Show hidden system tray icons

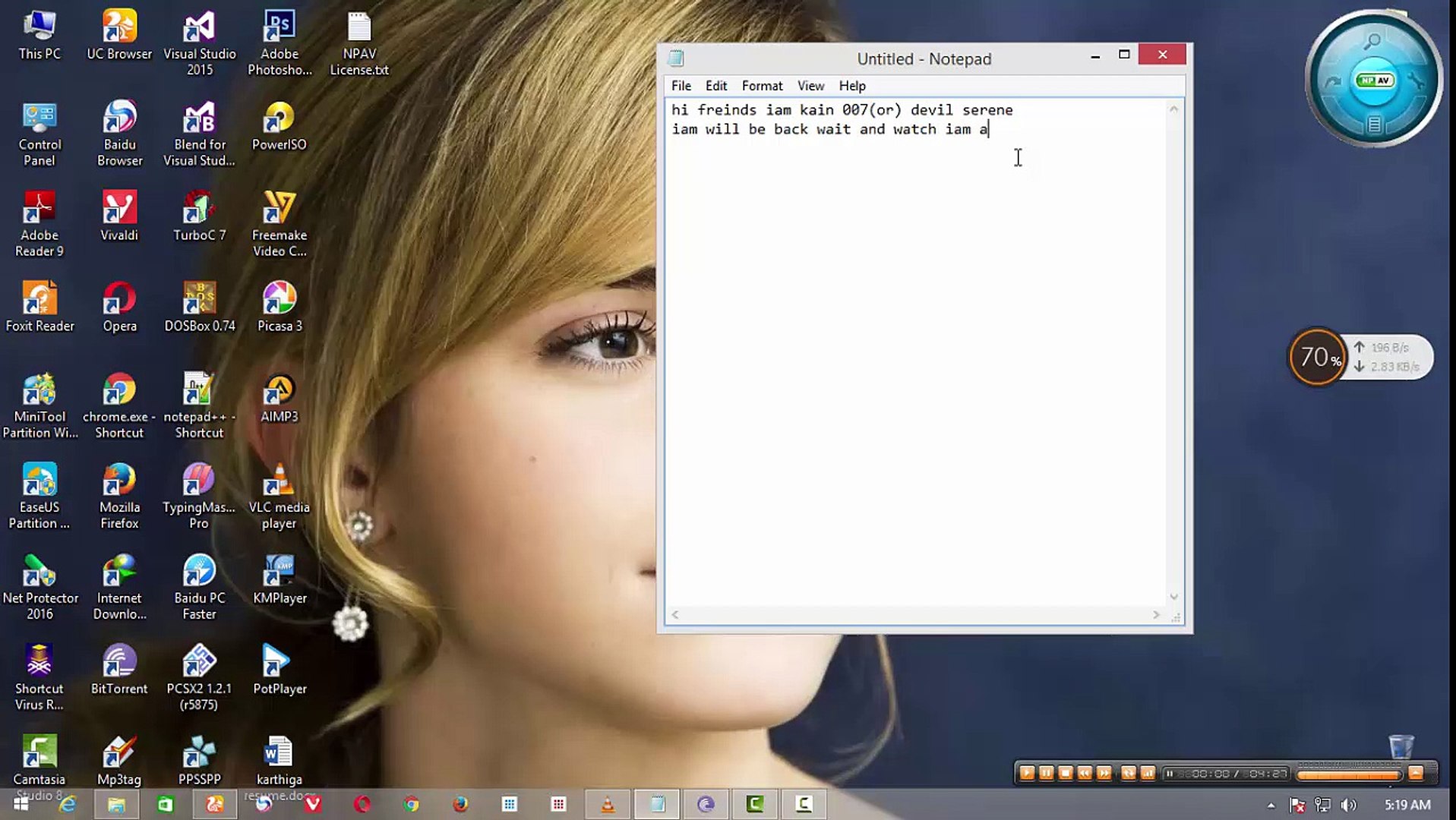click(x=1271, y=805)
